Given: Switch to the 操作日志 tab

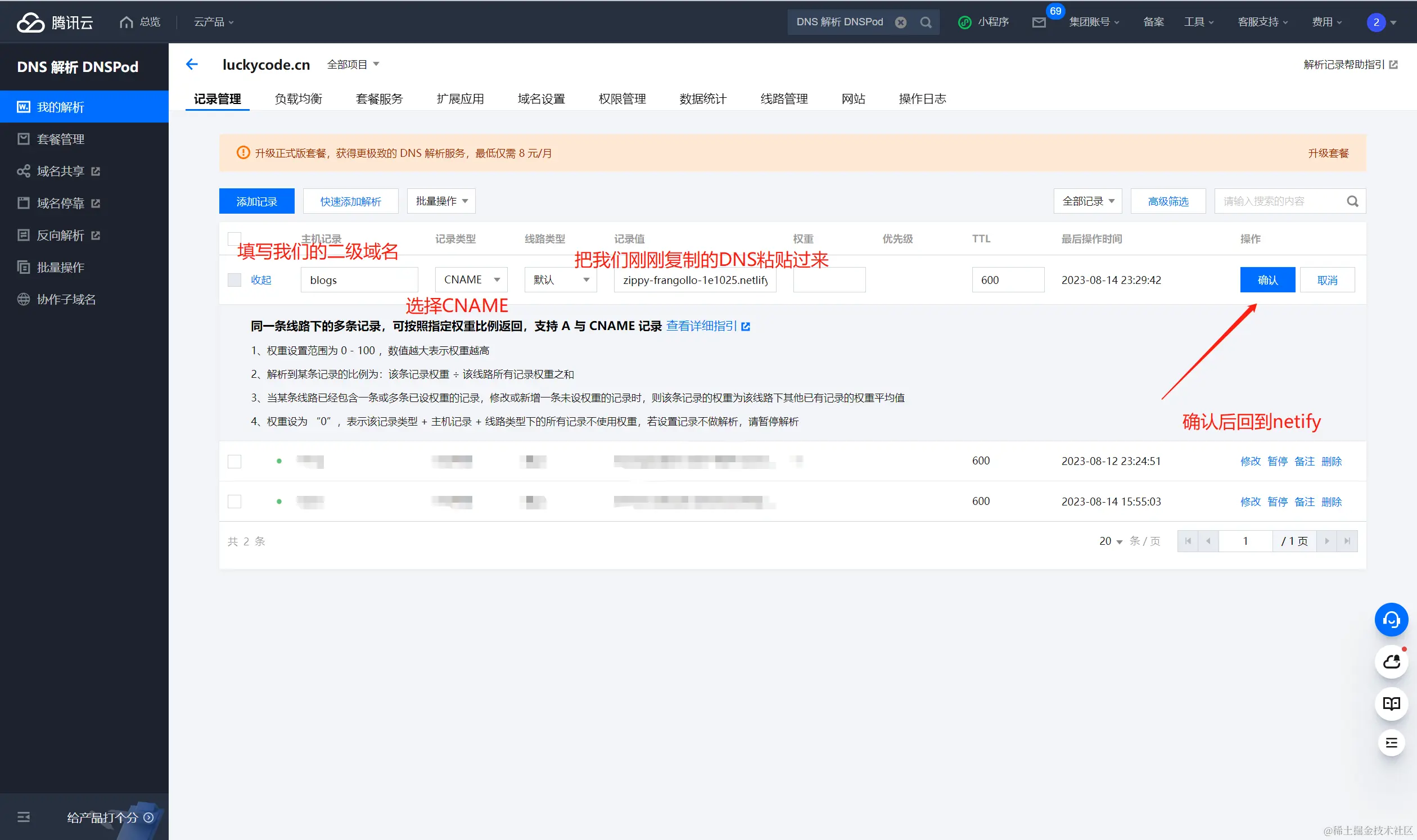Looking at the screenshot, I should (922, 99).
